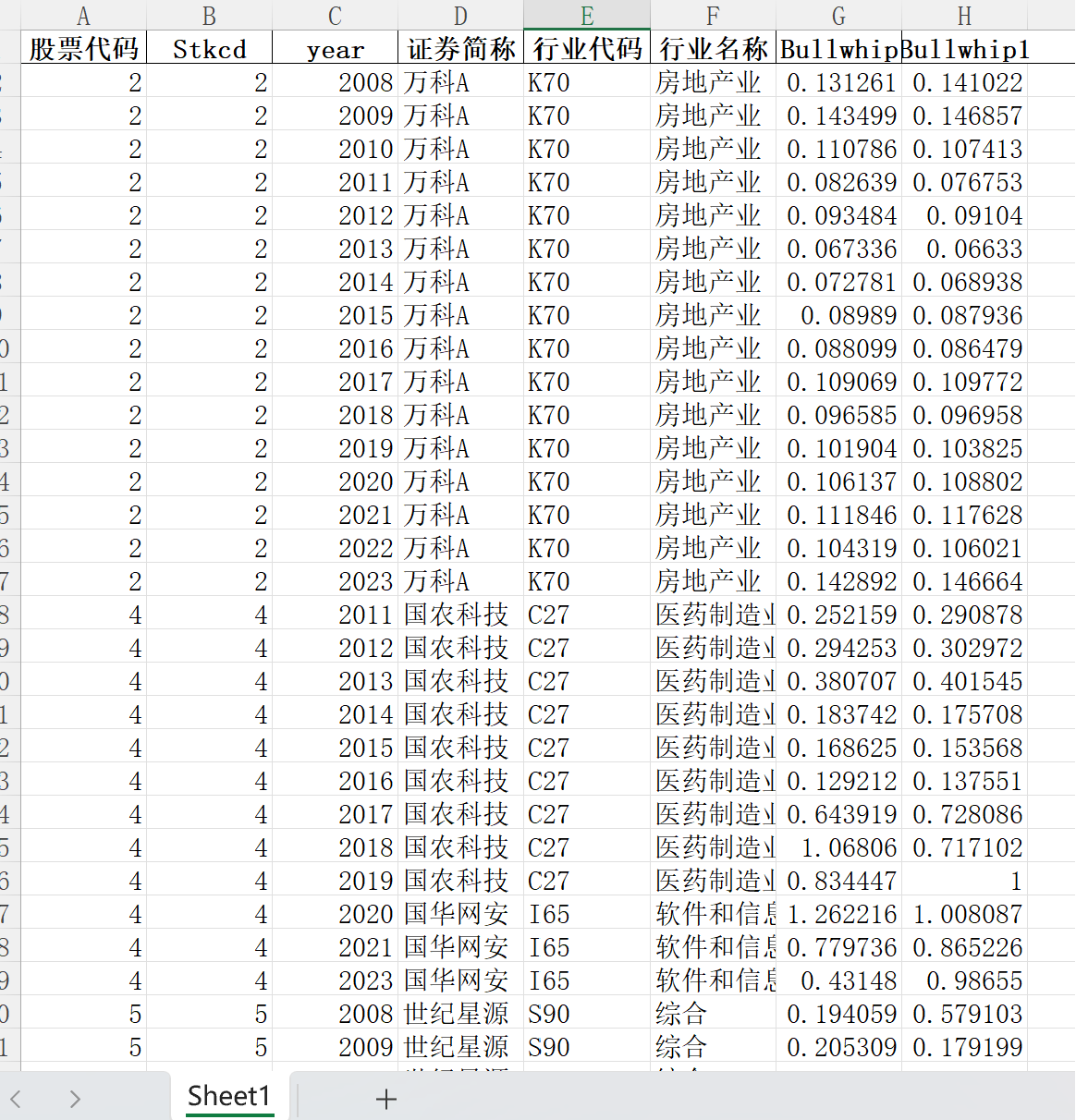Viewport: 1076px width, 1120px height.
Task: Select '医药制造' cell in the 2016 row
Action: click(x=713, y=781)
